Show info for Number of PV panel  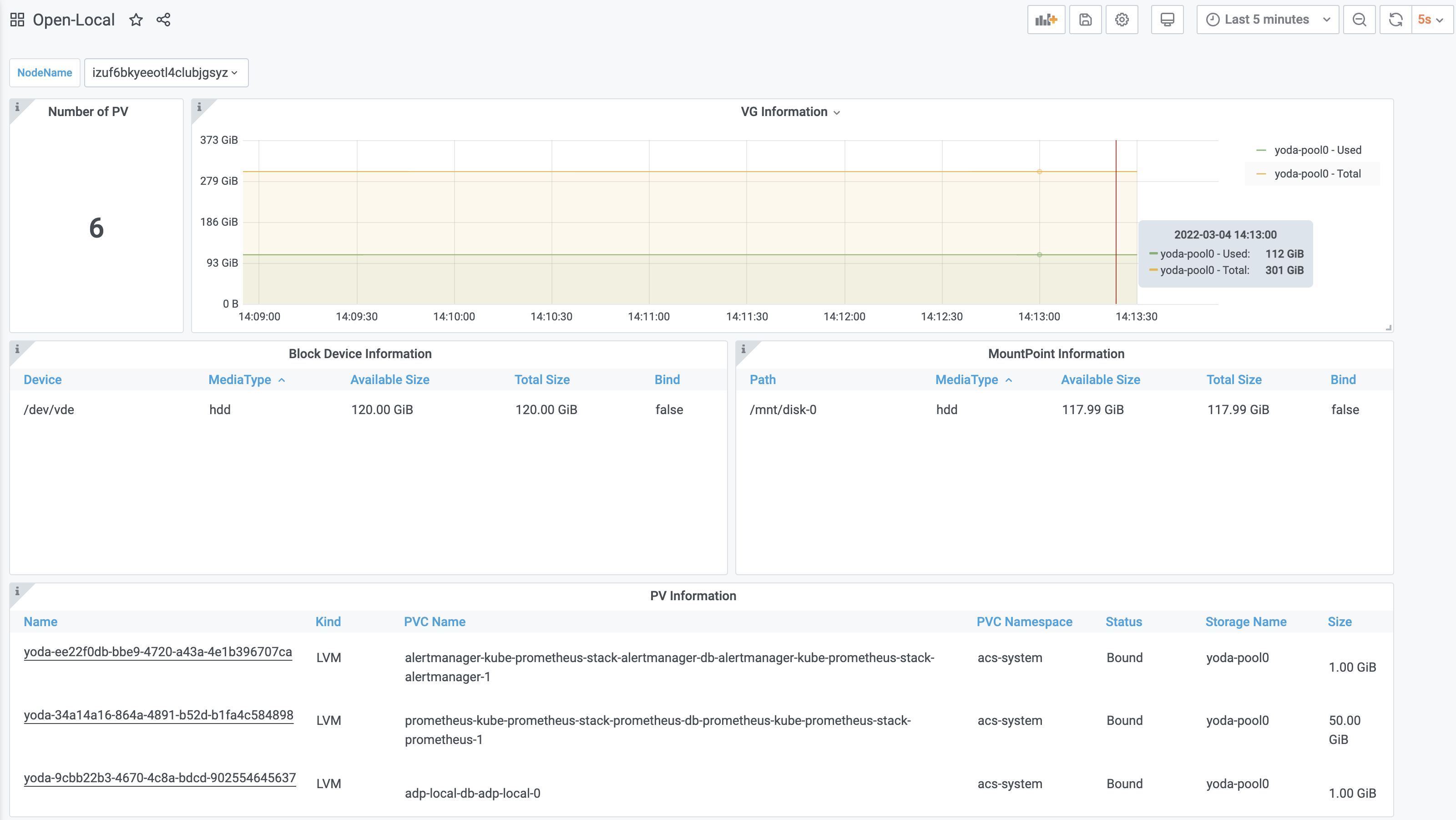tap(17, 107)
